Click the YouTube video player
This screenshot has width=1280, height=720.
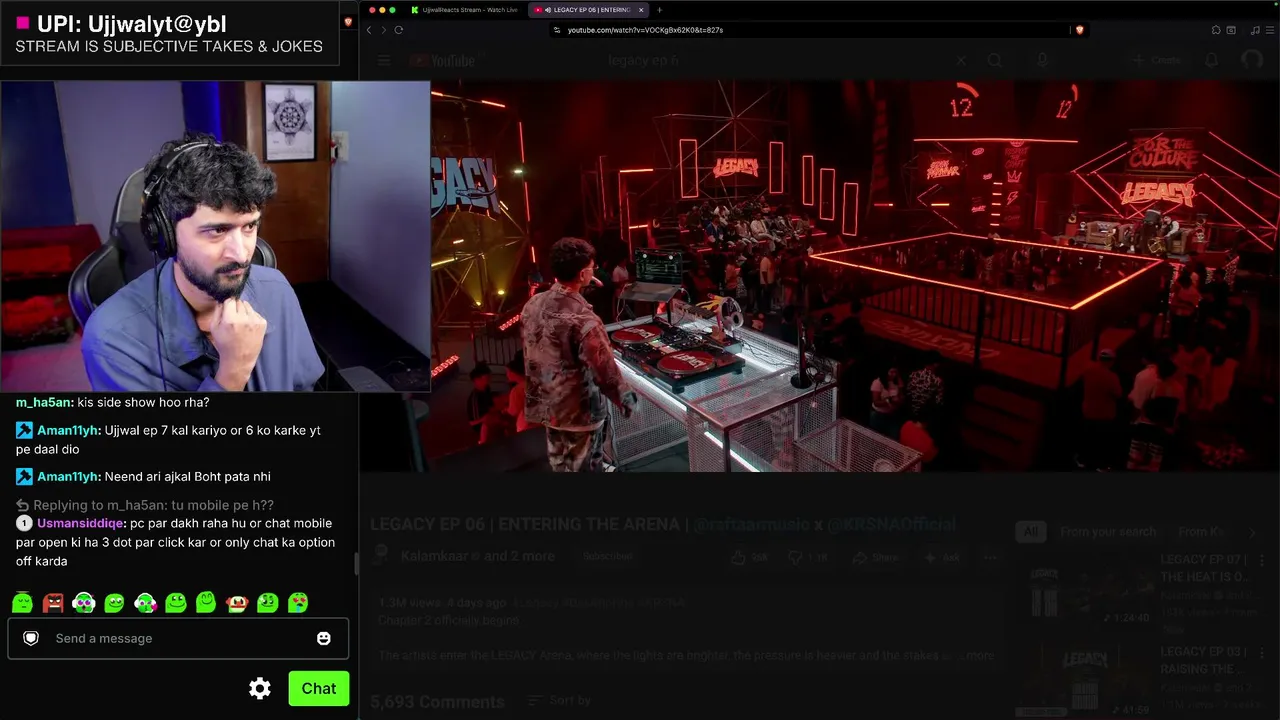819,275
